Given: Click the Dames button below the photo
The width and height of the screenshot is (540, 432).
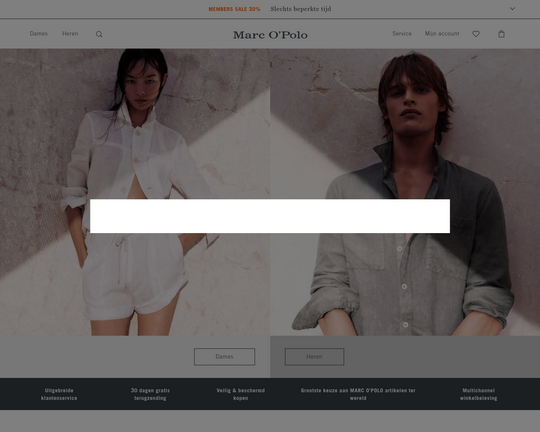Looking at the screenshot, I should (x=225, y=357).
